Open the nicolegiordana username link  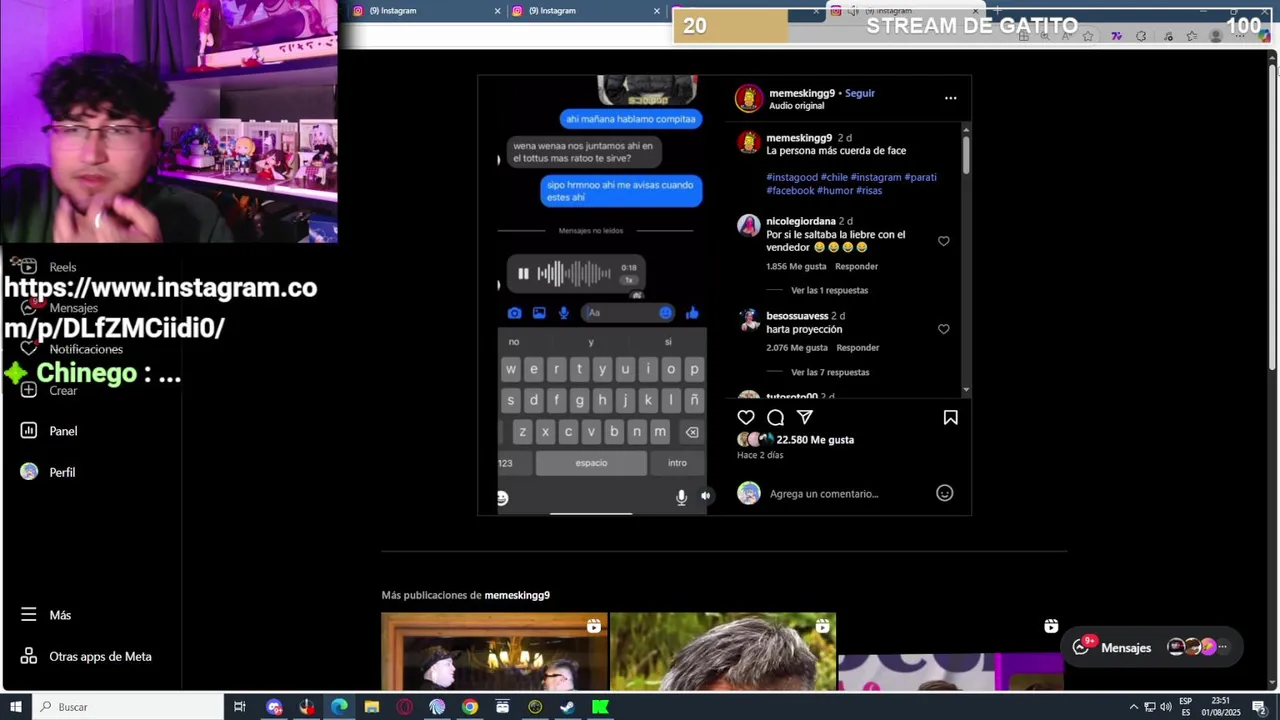(x=801, y=221)
